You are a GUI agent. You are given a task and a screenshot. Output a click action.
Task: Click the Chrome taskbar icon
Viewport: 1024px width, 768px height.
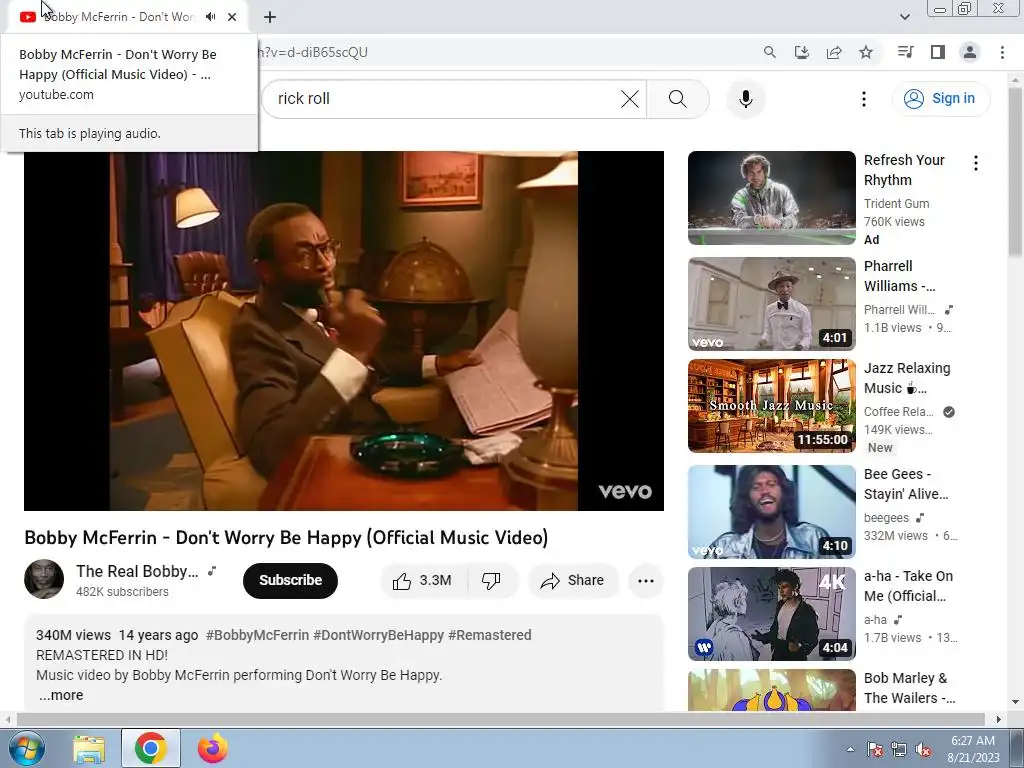pos(150,748)
